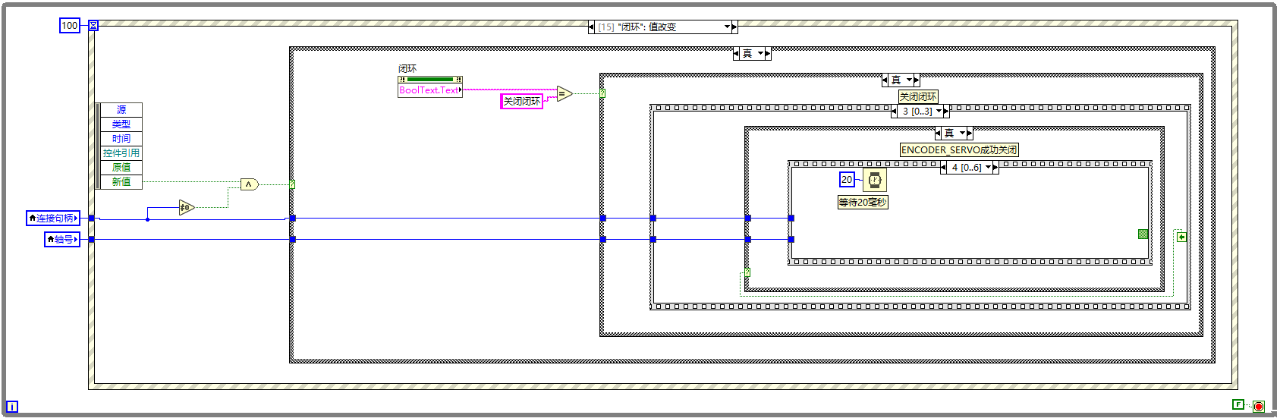Select the False boolean constant near the stop terminal
The image size is (1280, 419).
tap(1238, 404)
